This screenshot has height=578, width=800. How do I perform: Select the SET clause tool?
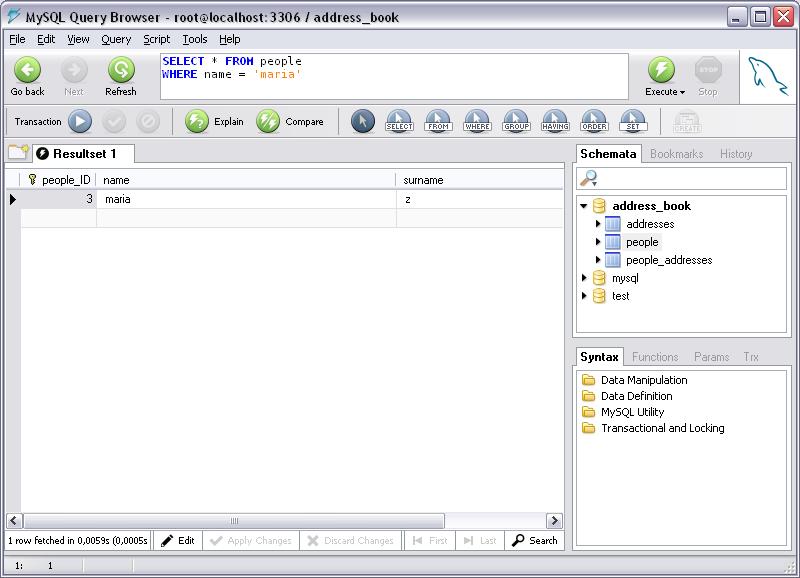[633, 121]
